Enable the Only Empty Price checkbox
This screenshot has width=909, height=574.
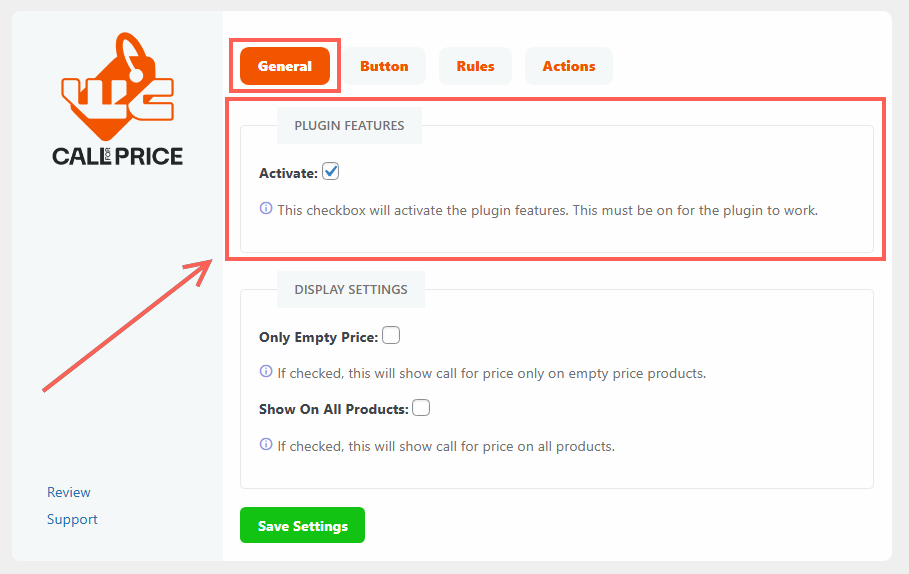click(x=391, y=335)
